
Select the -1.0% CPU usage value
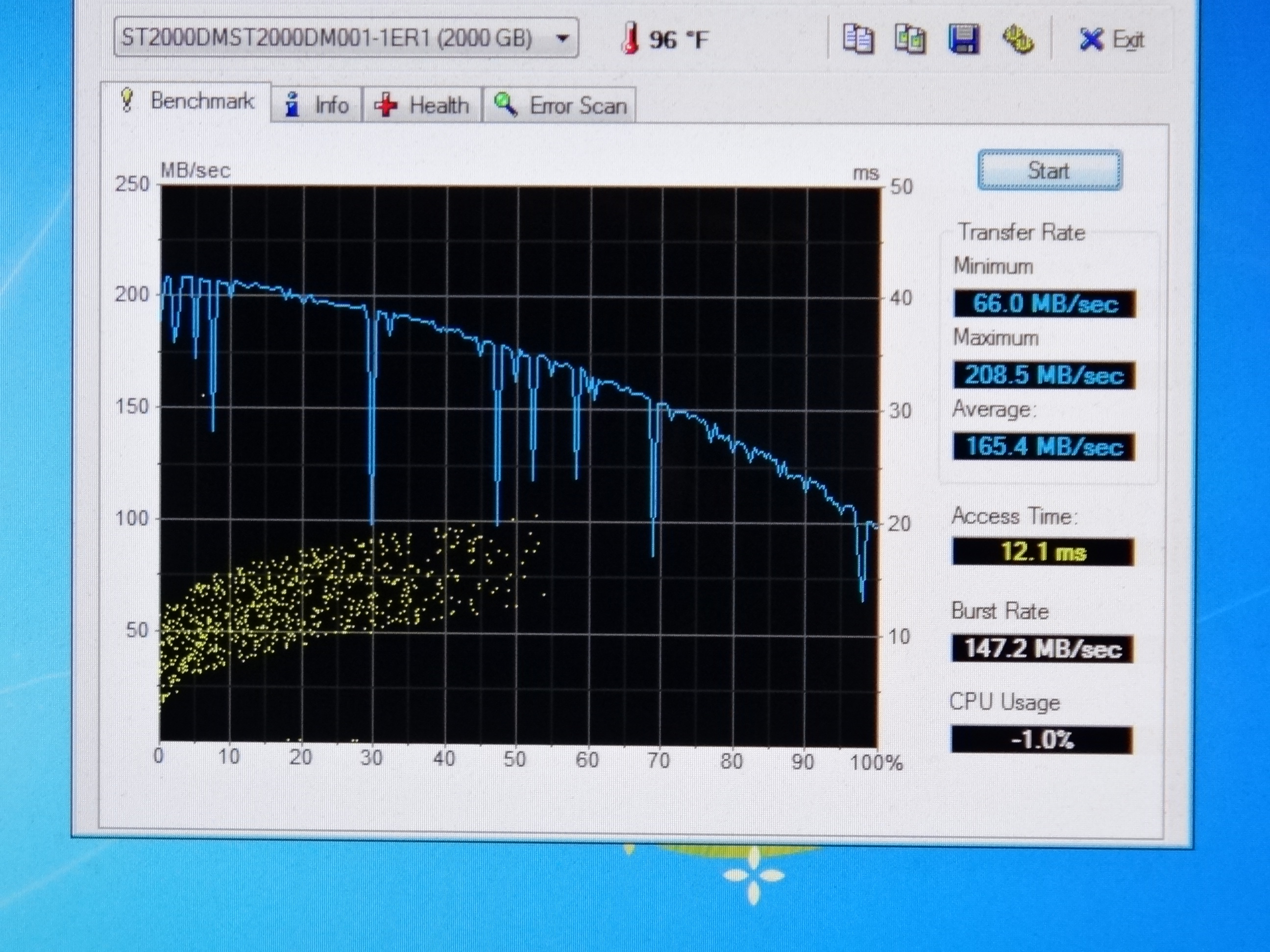1042,739
